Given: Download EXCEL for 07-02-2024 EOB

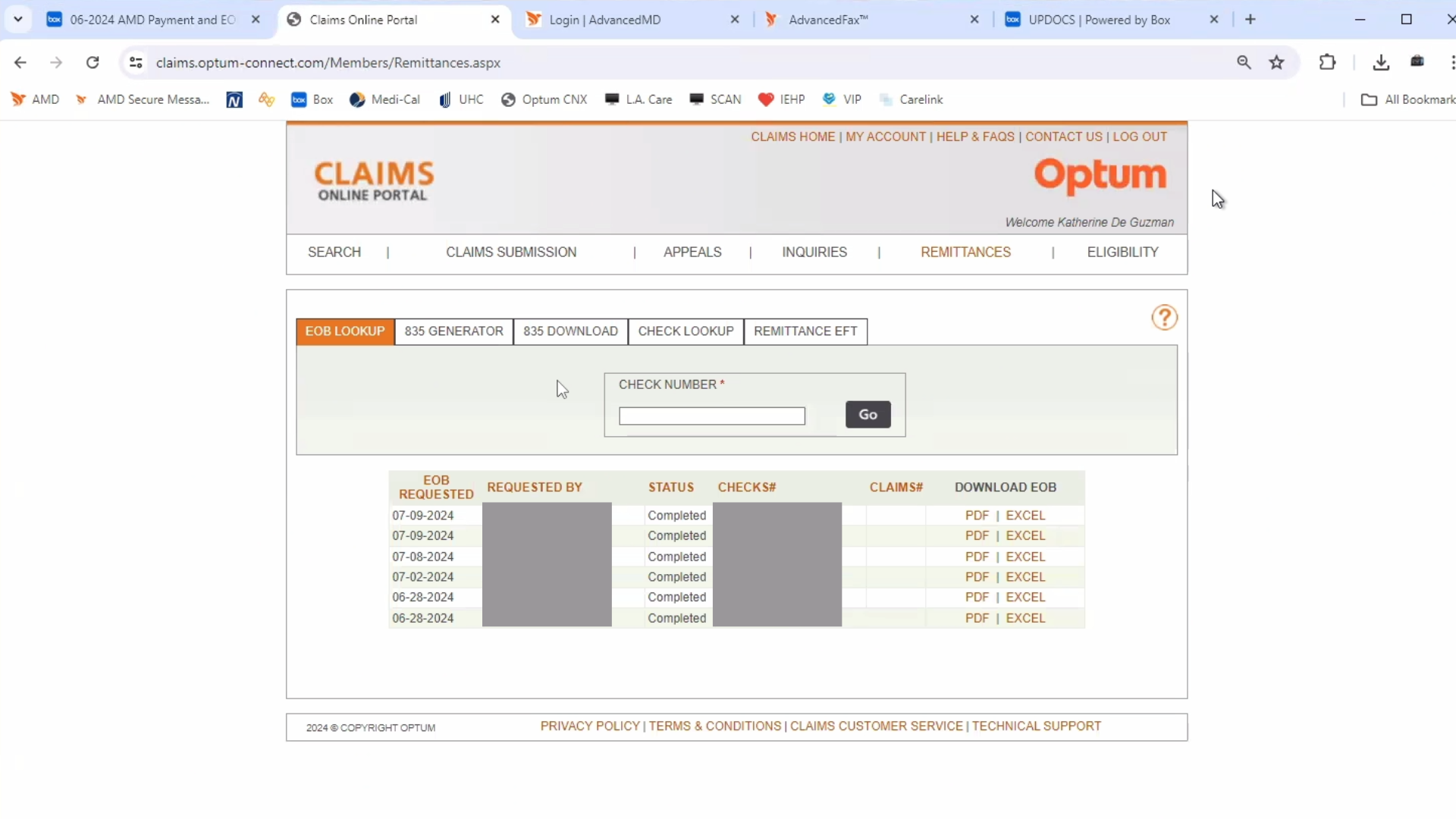Looking at the screenshot, I should (1025, 577).
